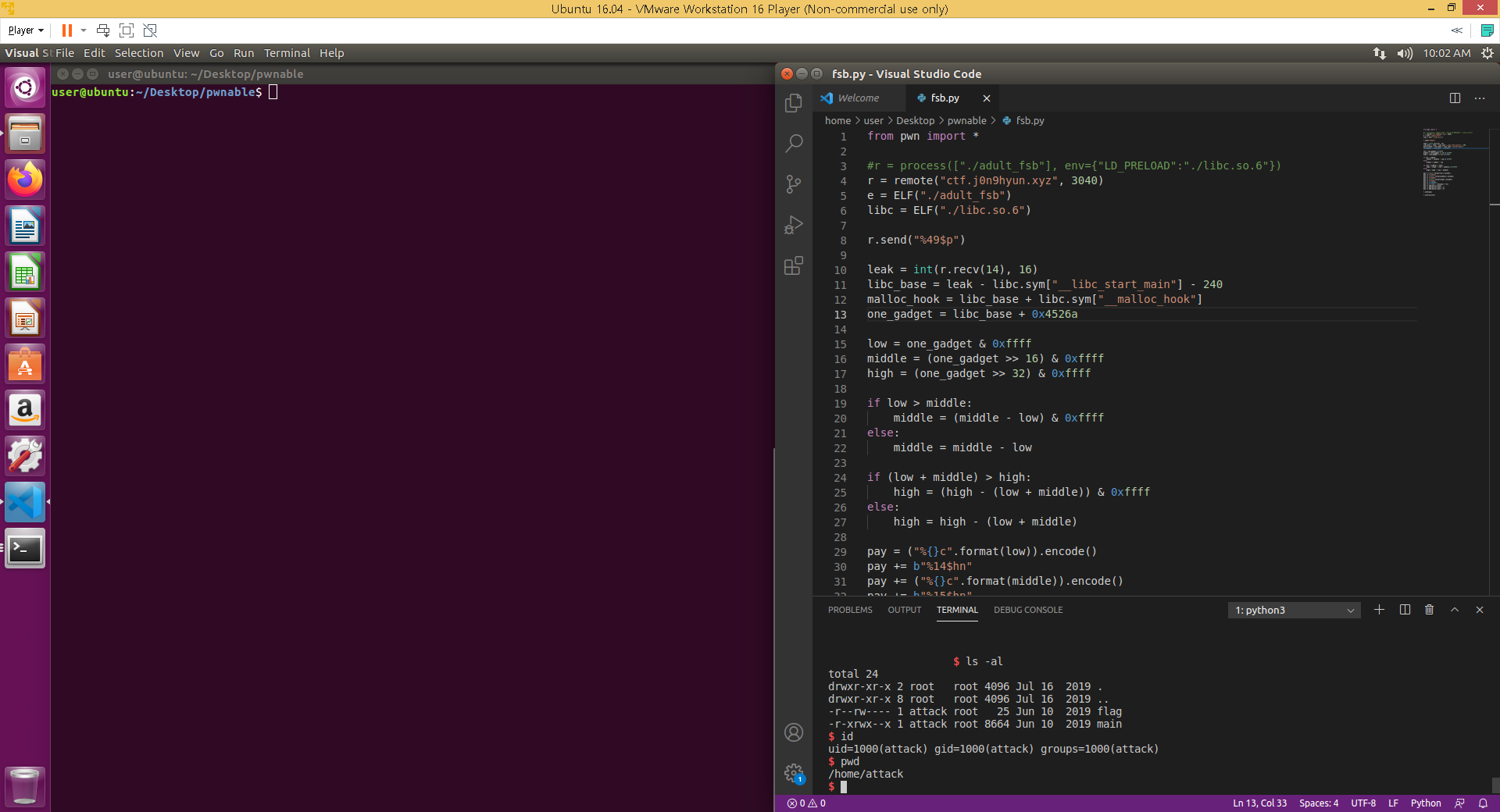Enter VMware full screen mode

click(127, 30)
